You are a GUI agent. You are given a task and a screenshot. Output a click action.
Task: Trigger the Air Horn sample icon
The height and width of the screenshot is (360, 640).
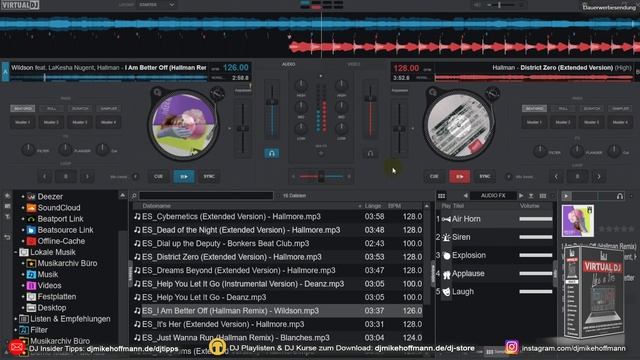[x=446, y=219]
